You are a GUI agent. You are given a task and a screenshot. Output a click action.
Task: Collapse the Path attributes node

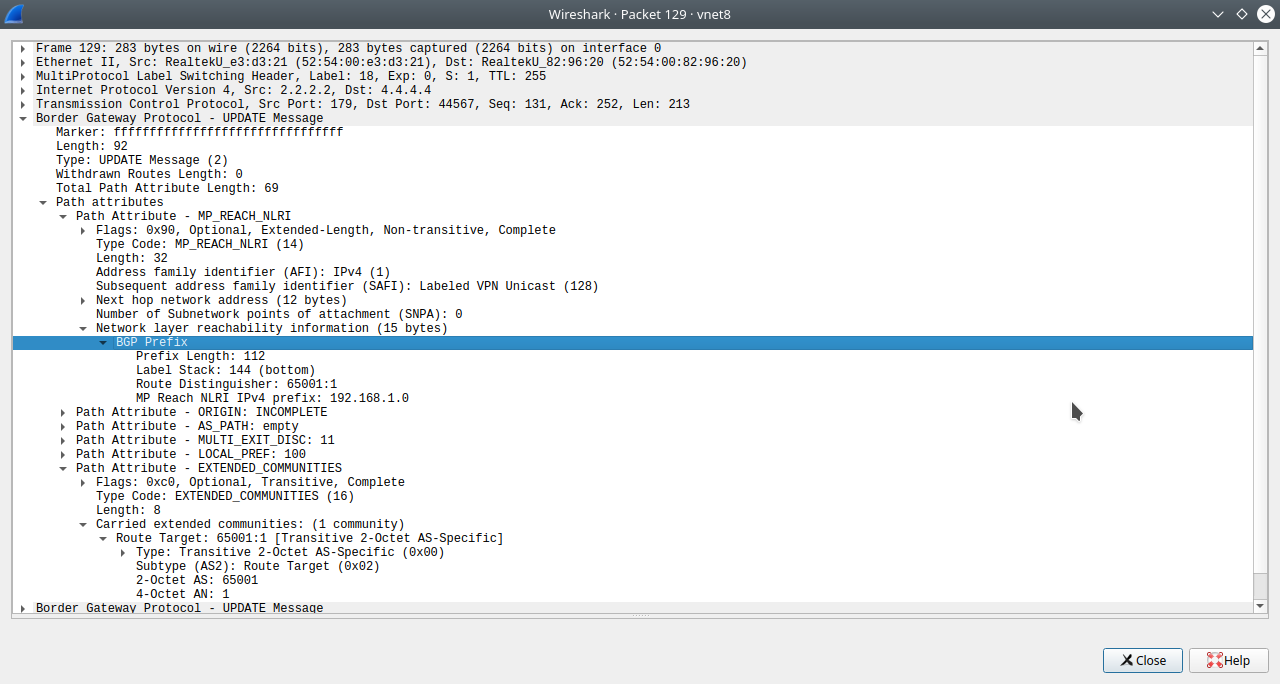(42, 202)
